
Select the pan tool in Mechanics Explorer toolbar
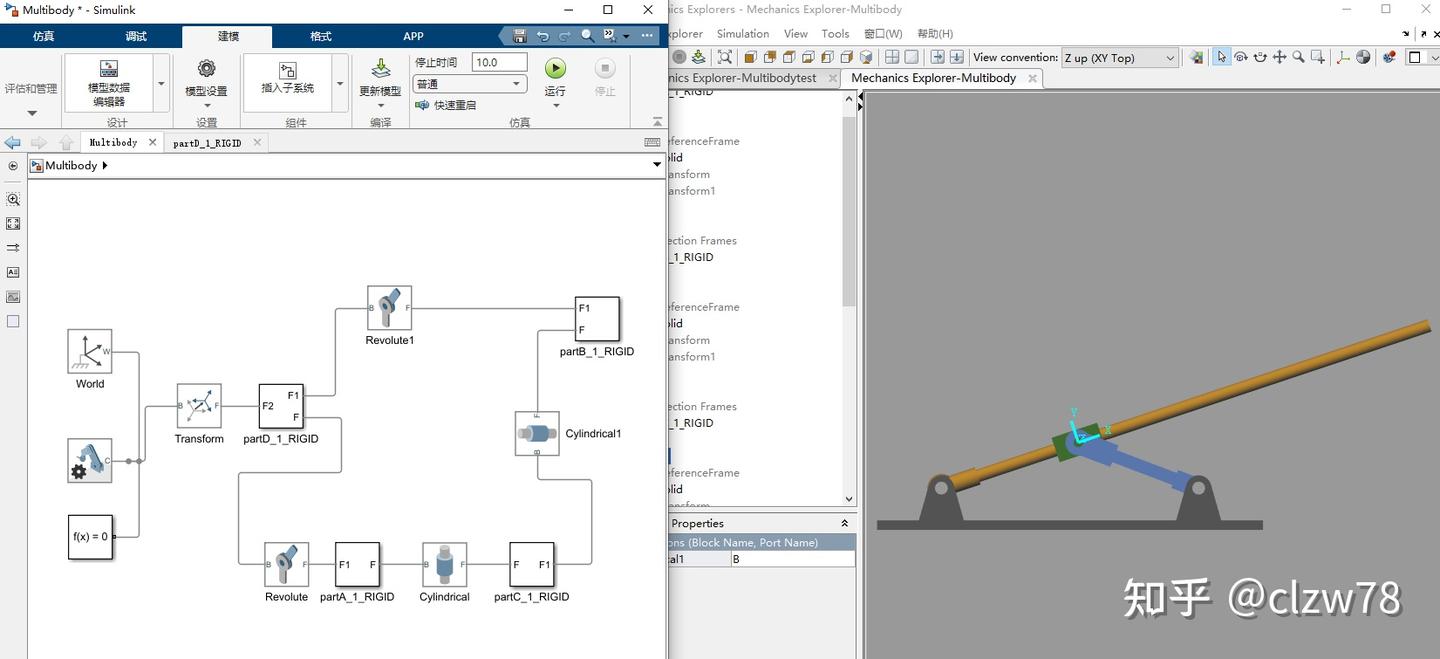click(x=1280, y=57)
